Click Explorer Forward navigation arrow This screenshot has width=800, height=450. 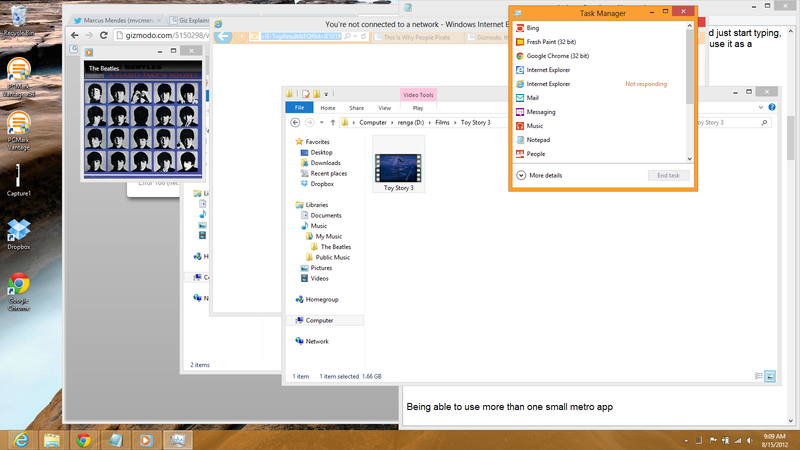click(310, 122)
